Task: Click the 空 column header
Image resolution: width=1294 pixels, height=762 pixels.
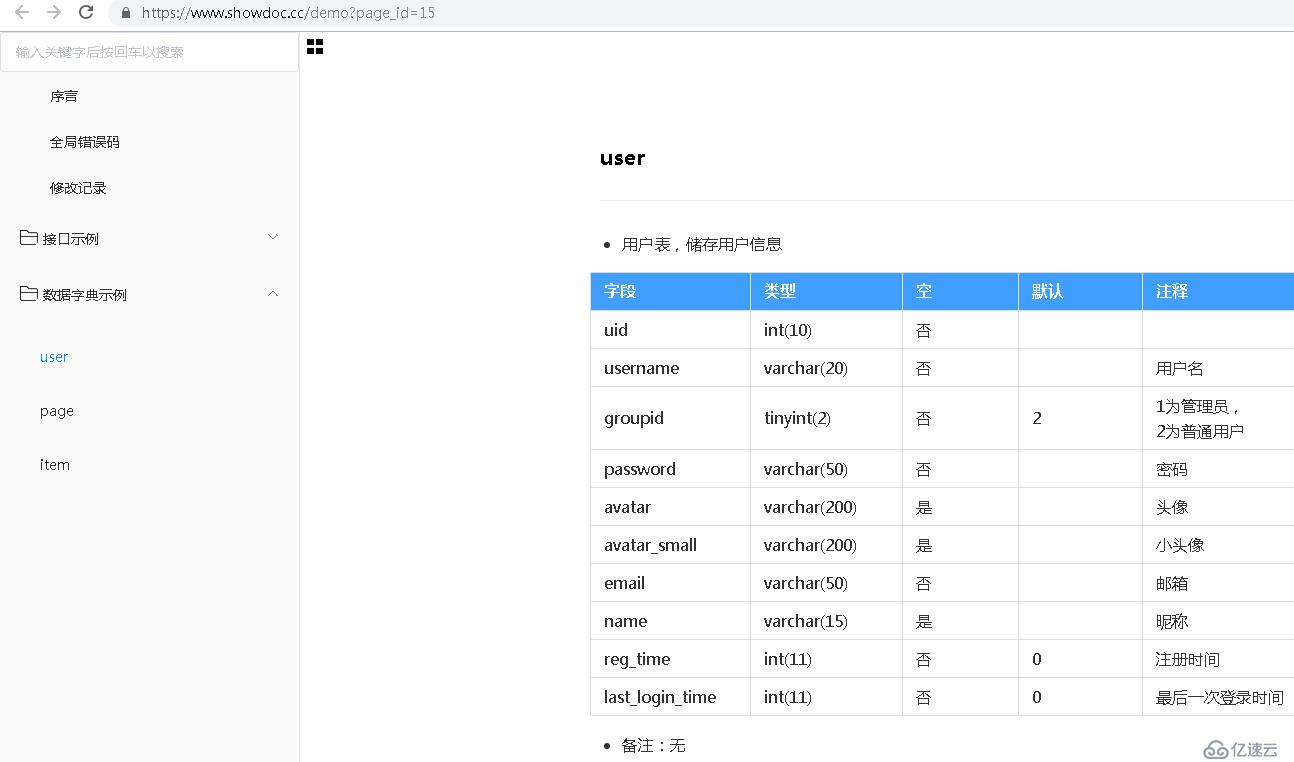Action: 961,292
